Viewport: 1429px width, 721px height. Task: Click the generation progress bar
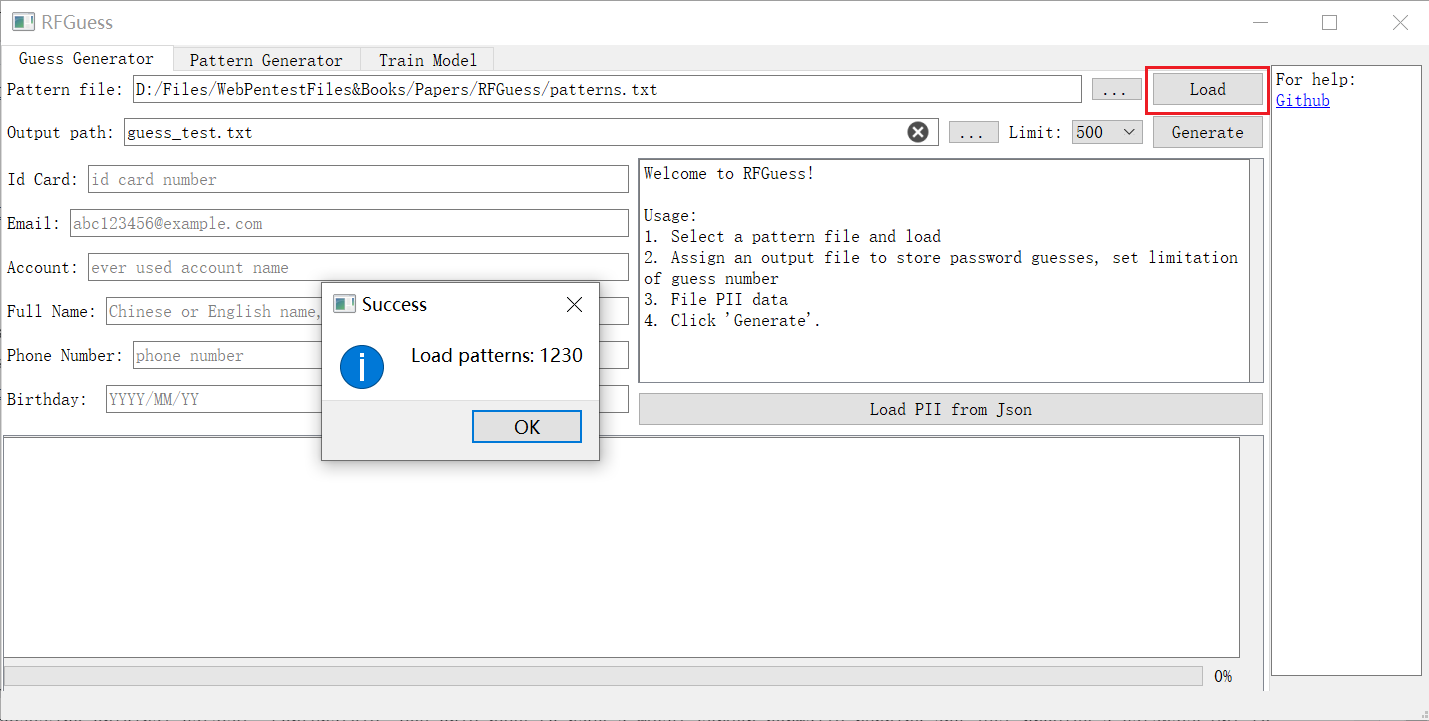click(x=603, y=677)
